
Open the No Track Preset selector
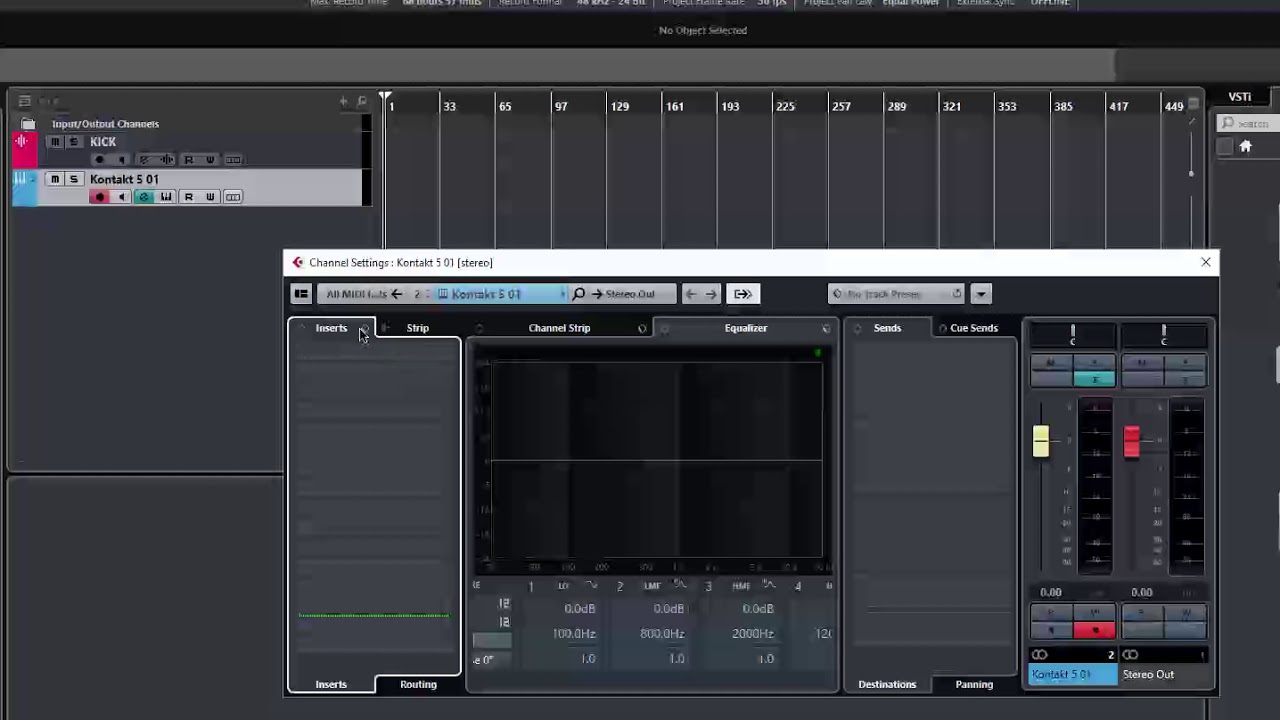pyautogui.click(x=897, y=294)
